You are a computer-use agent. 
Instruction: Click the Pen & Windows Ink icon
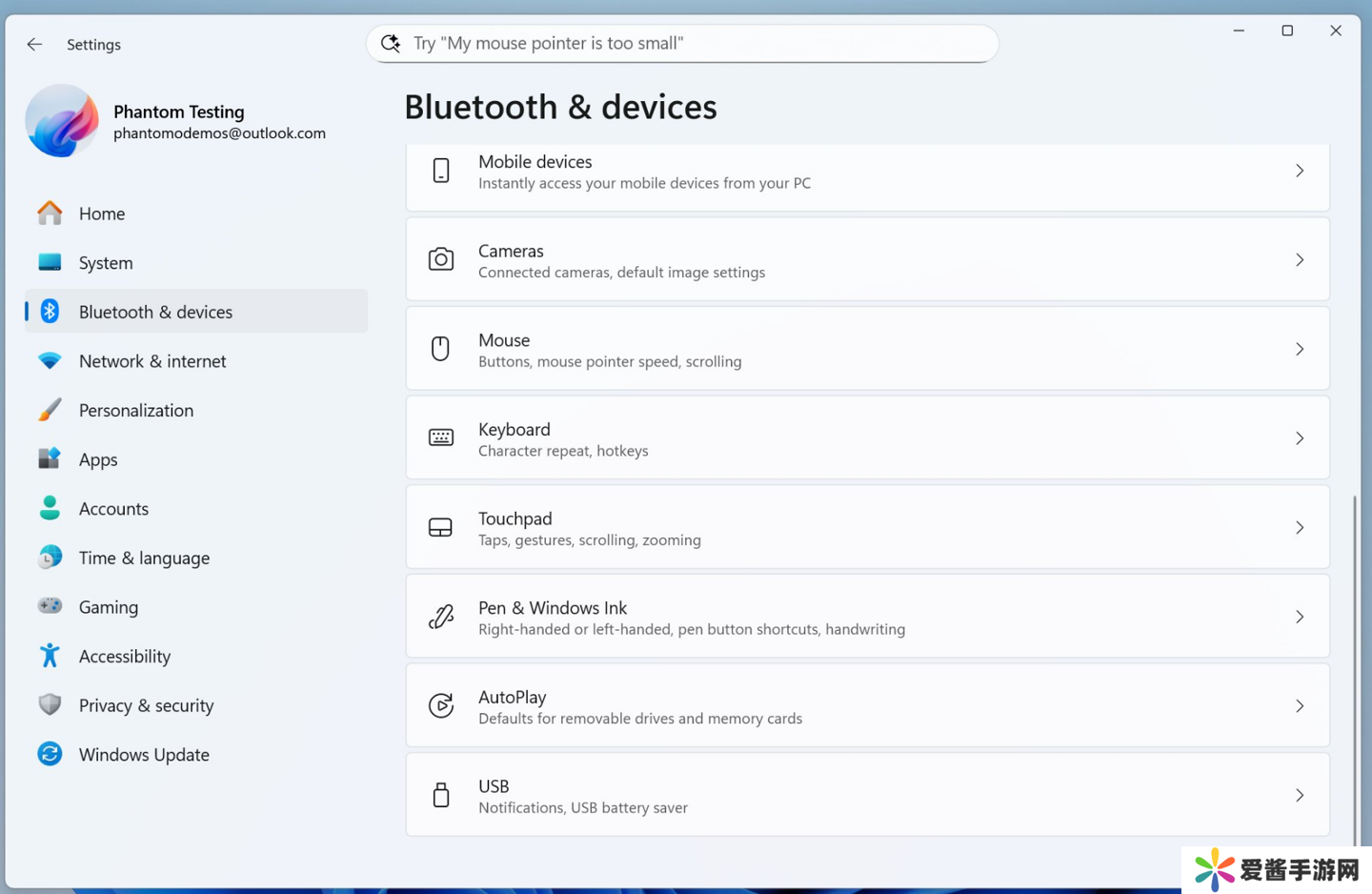coord(440,618)
